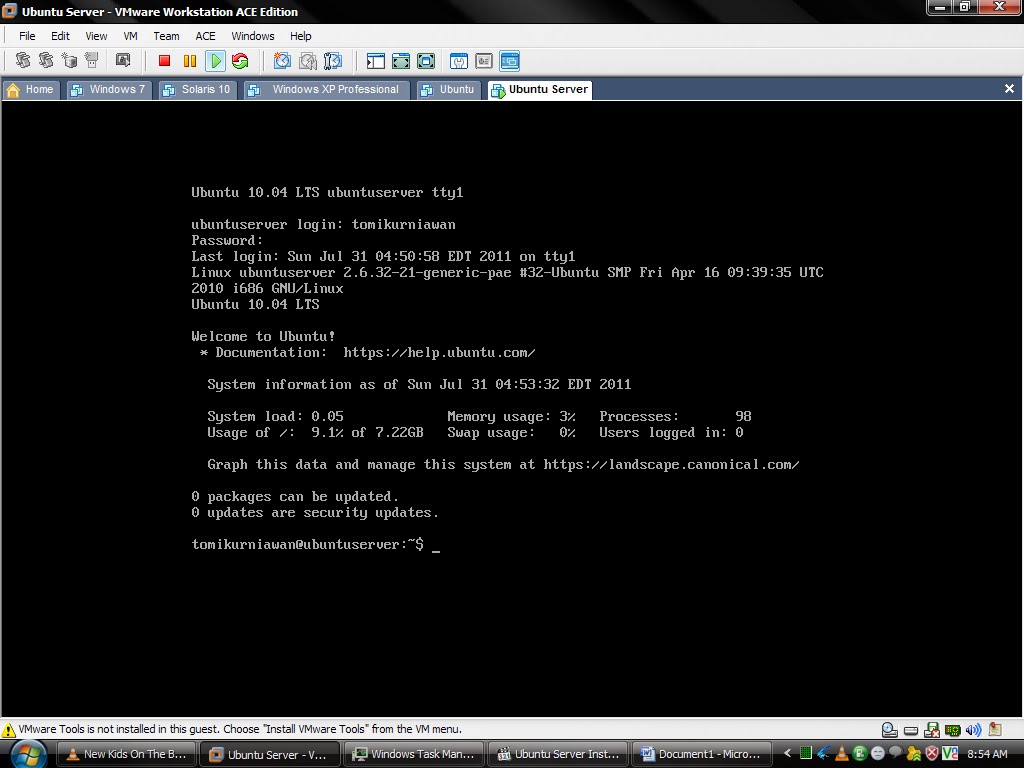Open the Edit menu

point(60,36)
